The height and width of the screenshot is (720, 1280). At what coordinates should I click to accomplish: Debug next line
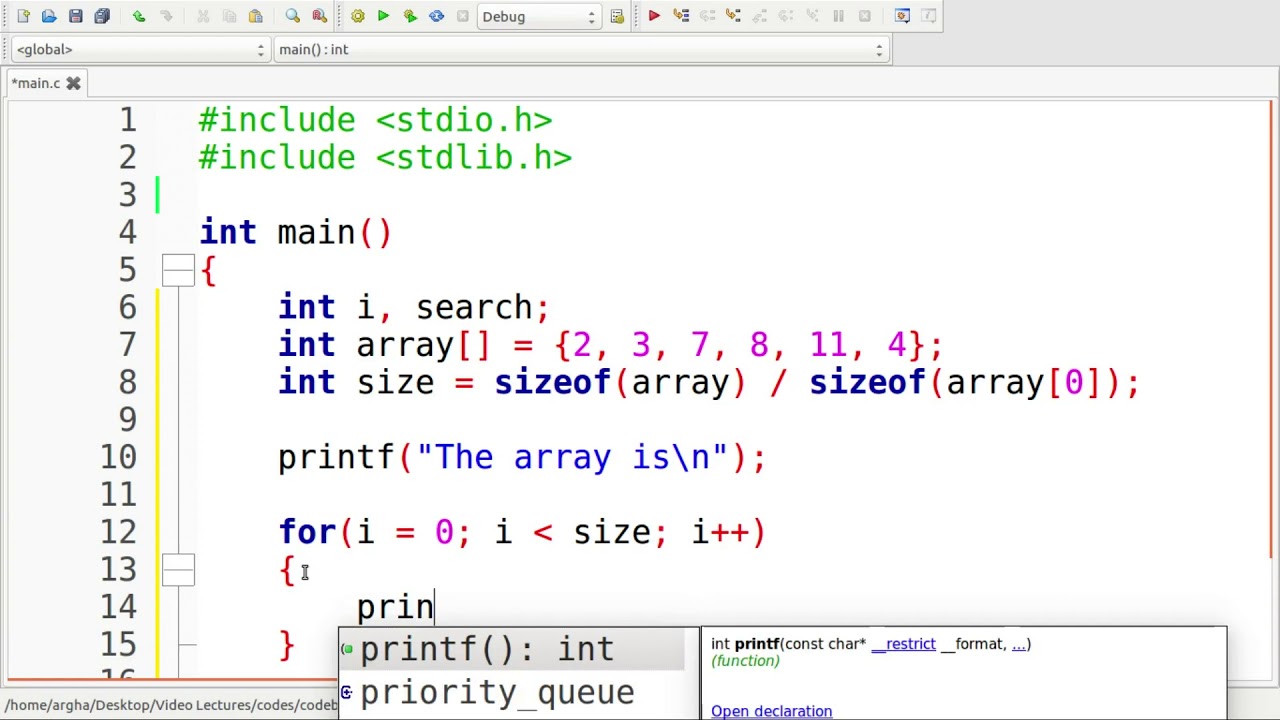pos(707,16)
